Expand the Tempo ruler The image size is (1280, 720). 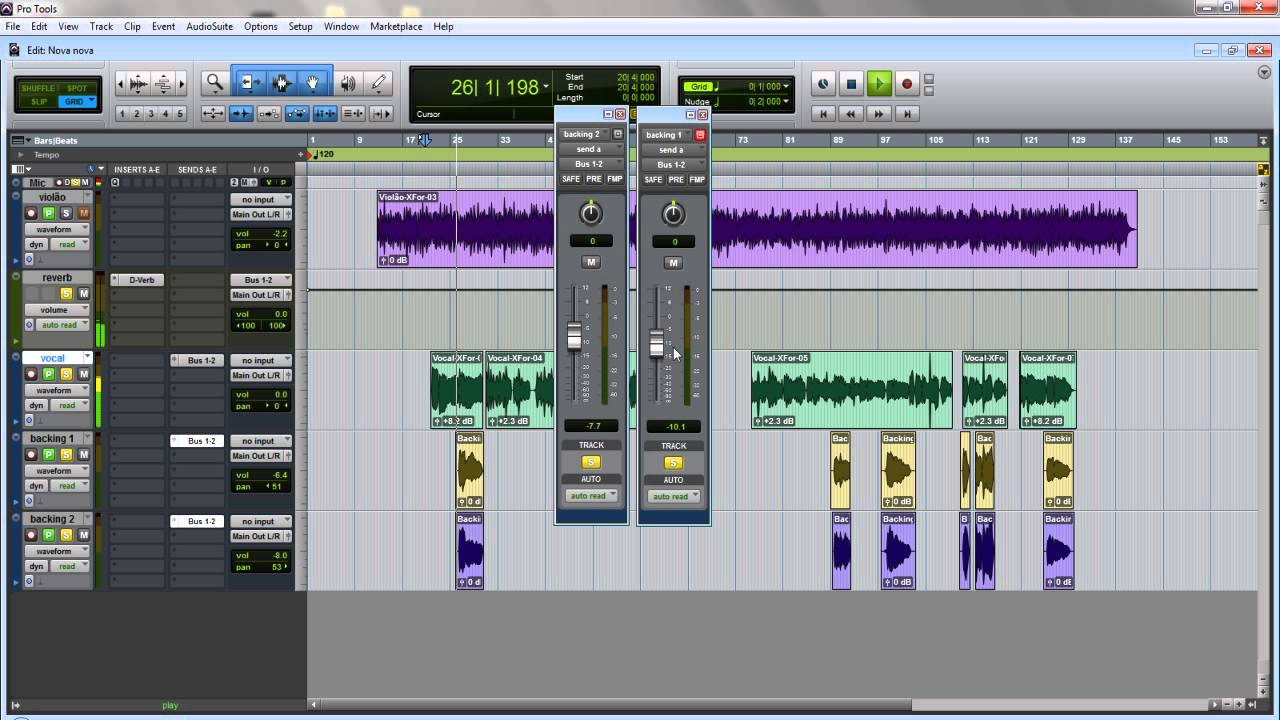[21, 155]
